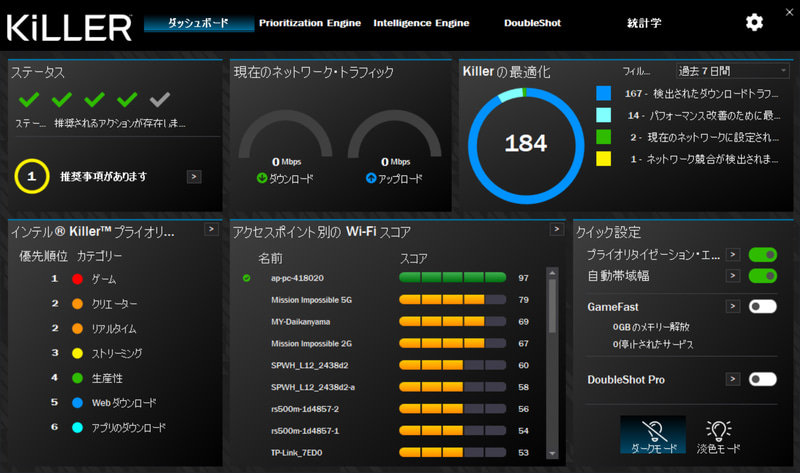Open the Intelligence Engine tab
The width and height of the screenshot is (800, 473).
(421, 23)
